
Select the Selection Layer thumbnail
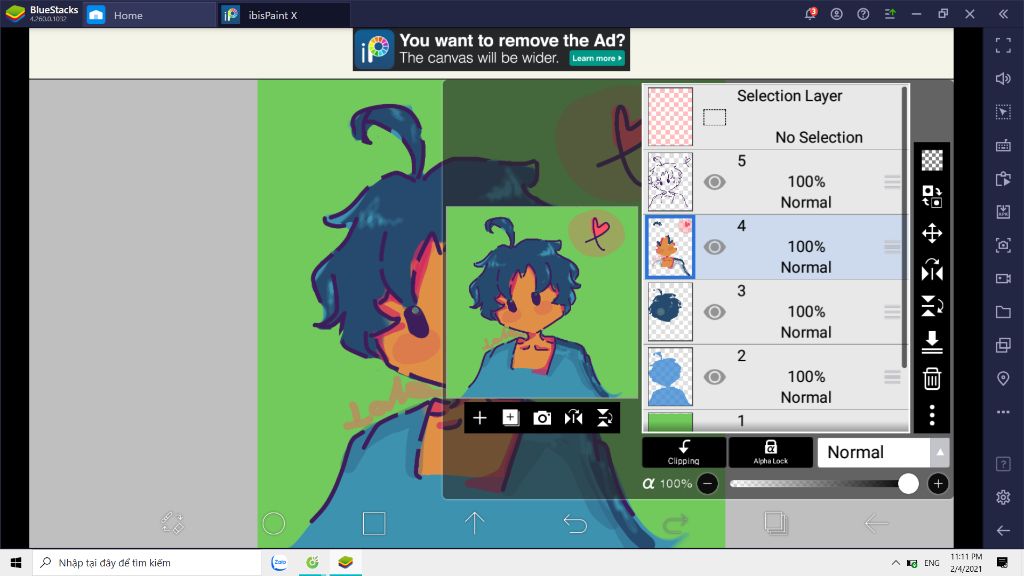coord(670,117)
